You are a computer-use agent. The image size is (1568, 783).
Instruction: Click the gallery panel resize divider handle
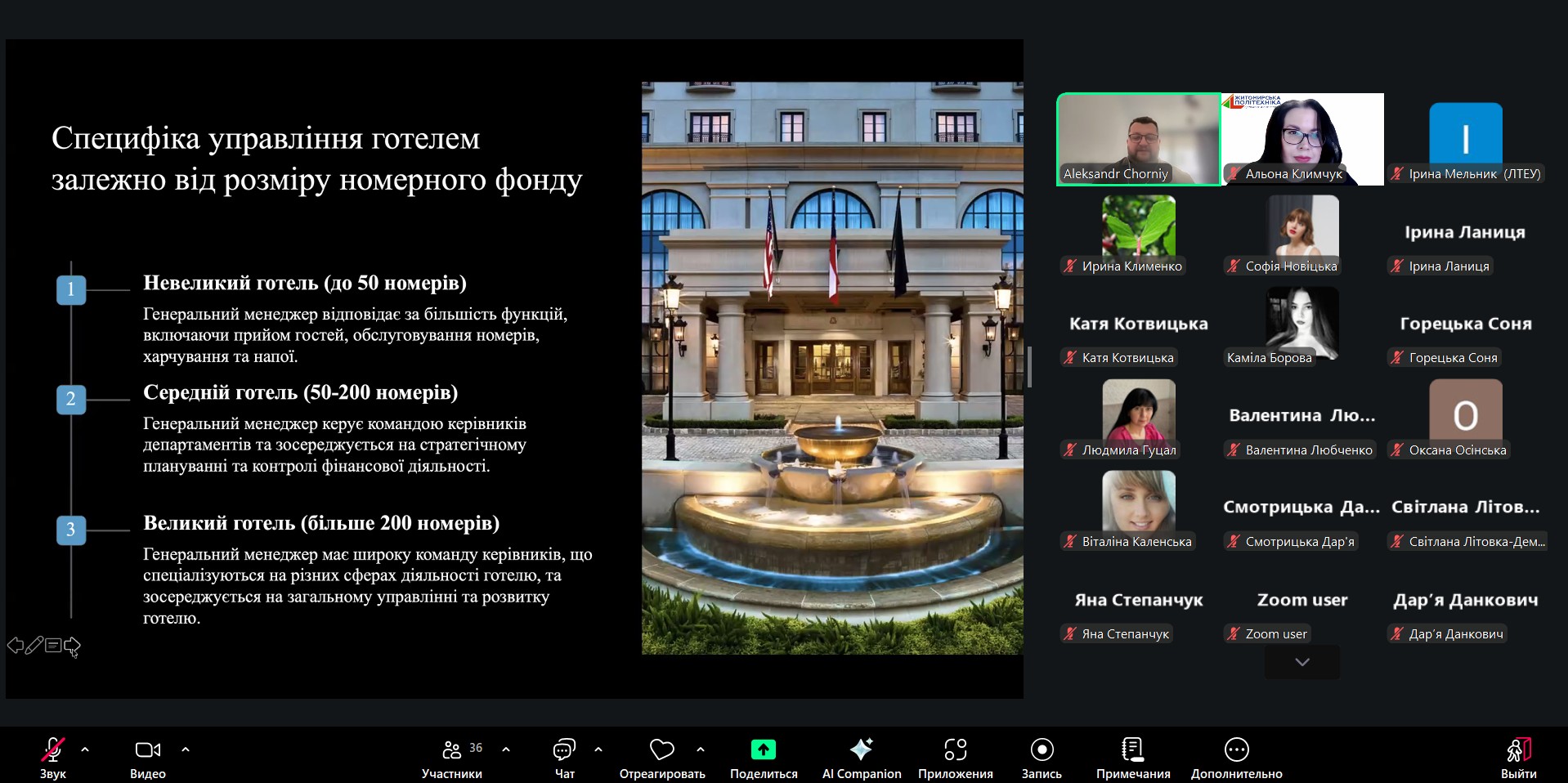(1029, 367)
